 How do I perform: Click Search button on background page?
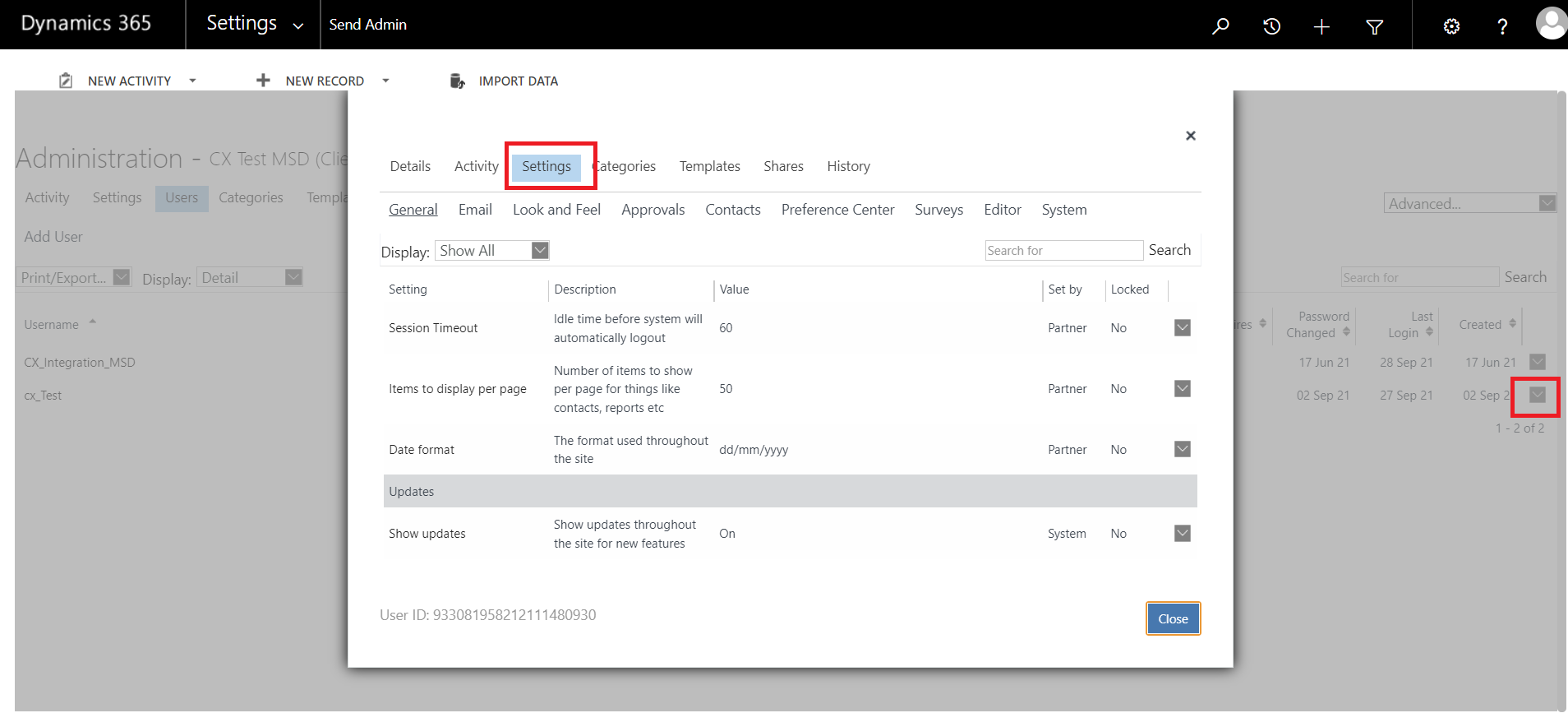click(x=1525, y=277)
